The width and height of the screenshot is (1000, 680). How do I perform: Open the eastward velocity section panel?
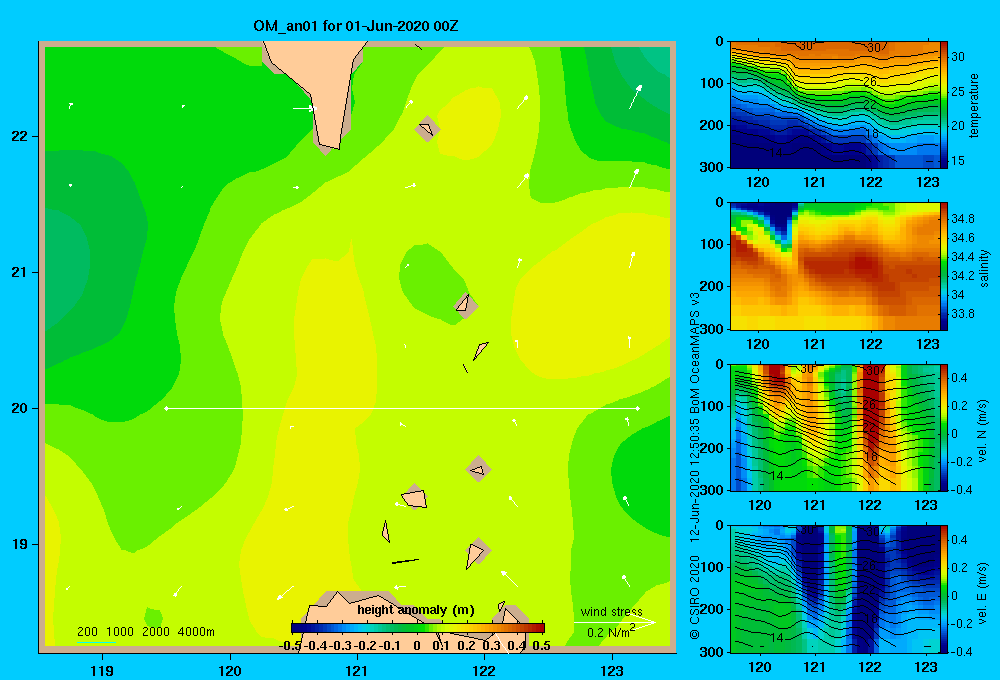(834, 589)
